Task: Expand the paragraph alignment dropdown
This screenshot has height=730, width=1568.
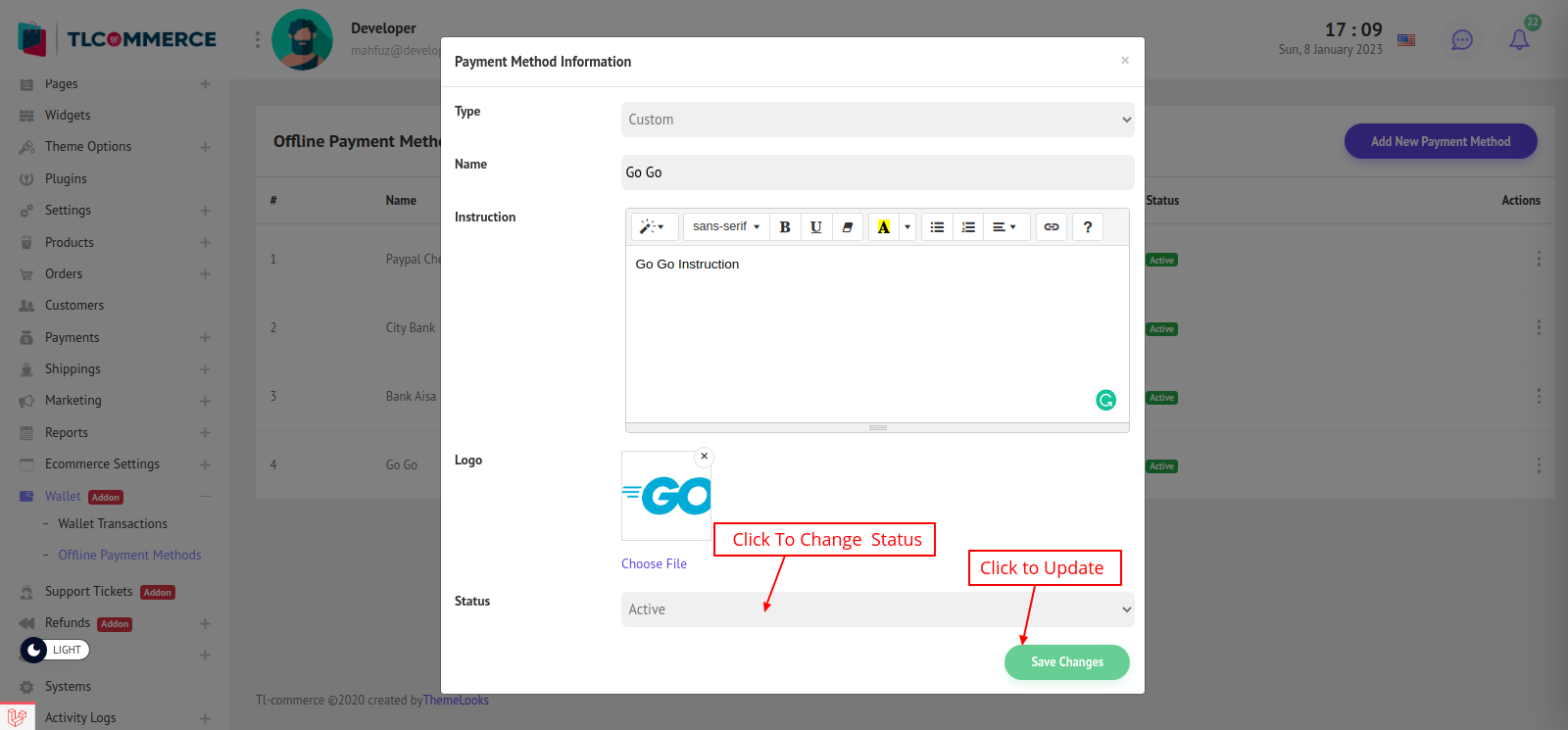Action: tap(1004, 227)
